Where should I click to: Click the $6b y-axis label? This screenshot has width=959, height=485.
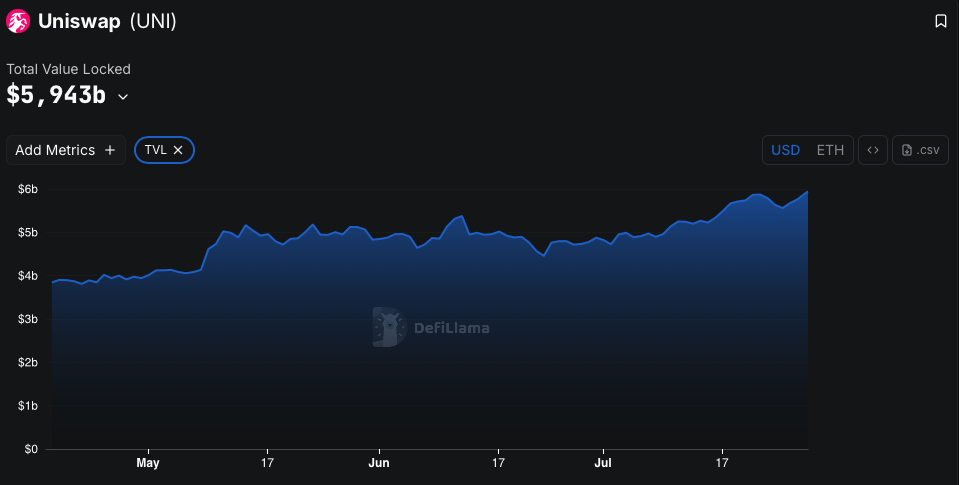(x=28, y=190)
